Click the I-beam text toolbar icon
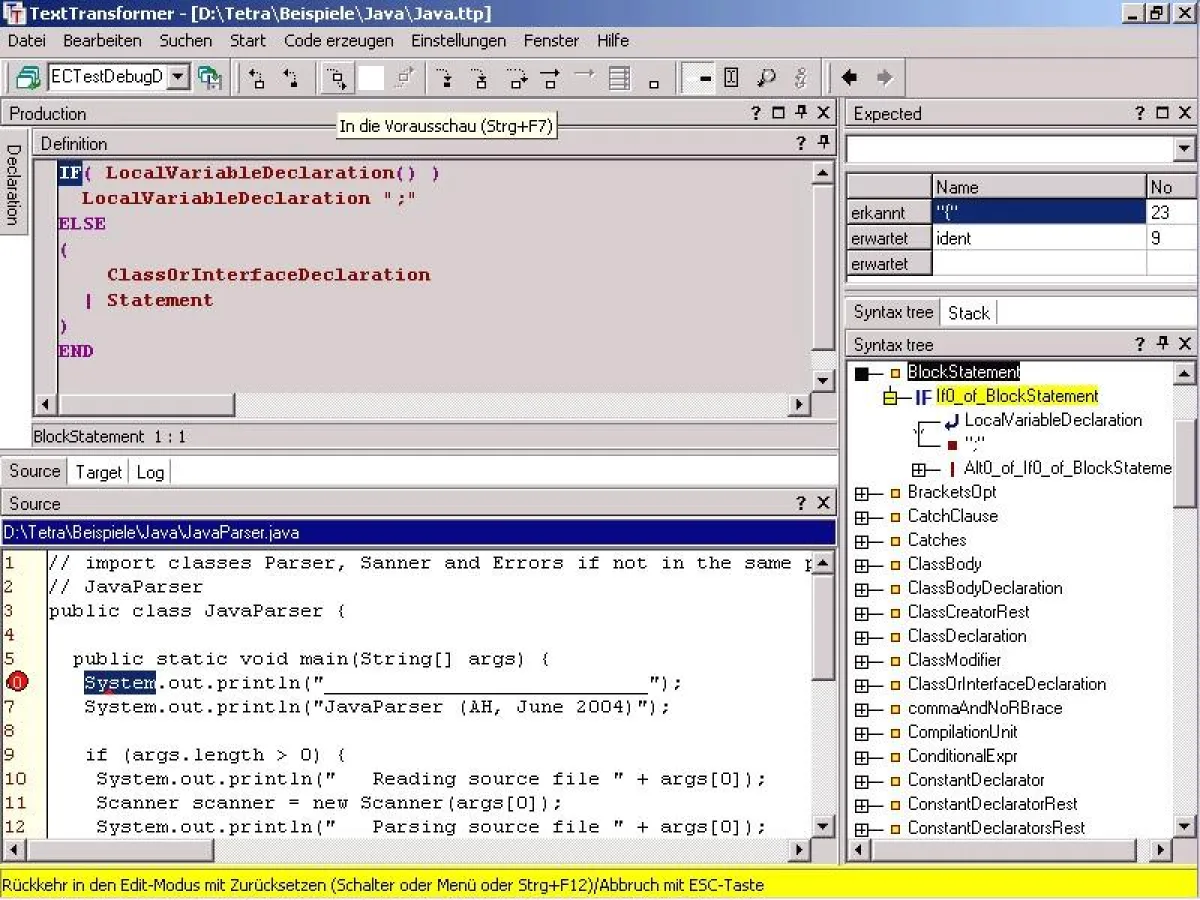This screenshot has width=1200, height=900. point(732,77)
